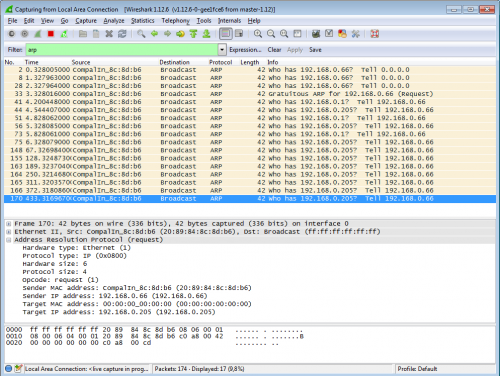This screenshot has width=500, height=376.
Task: Open the filter history dropdown arrow
Action: [222, 50]
